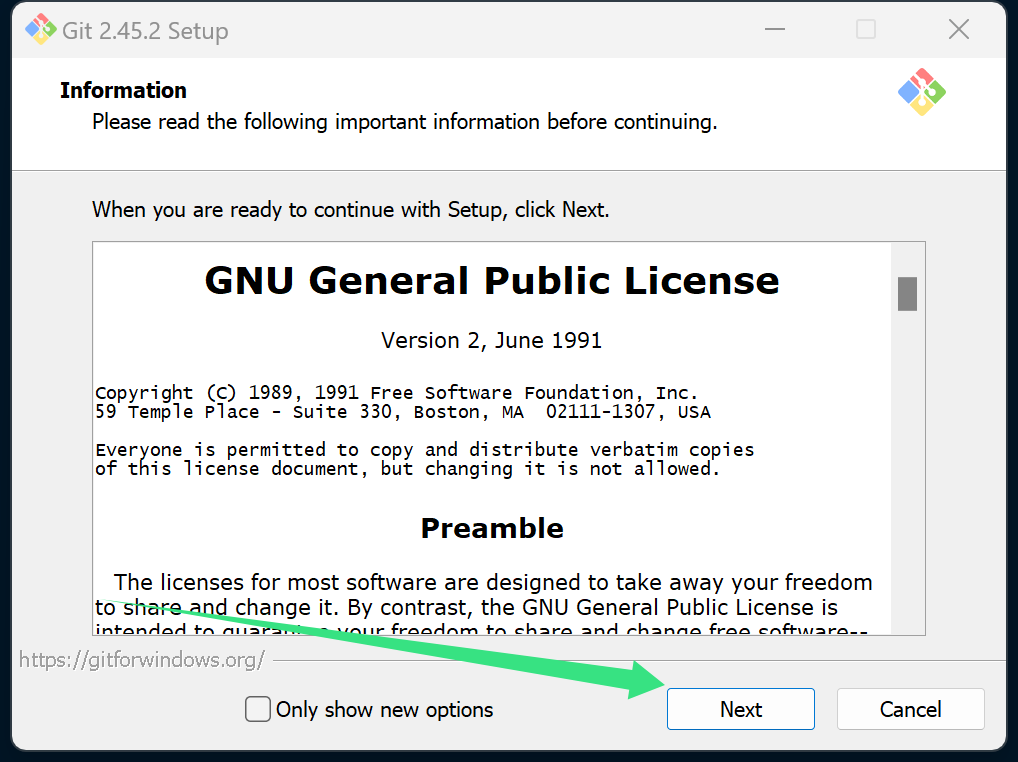Click the 'When you are ready to continue' instruction
Viewport: 1018px width, 762px height.
[x=350, y=210]
